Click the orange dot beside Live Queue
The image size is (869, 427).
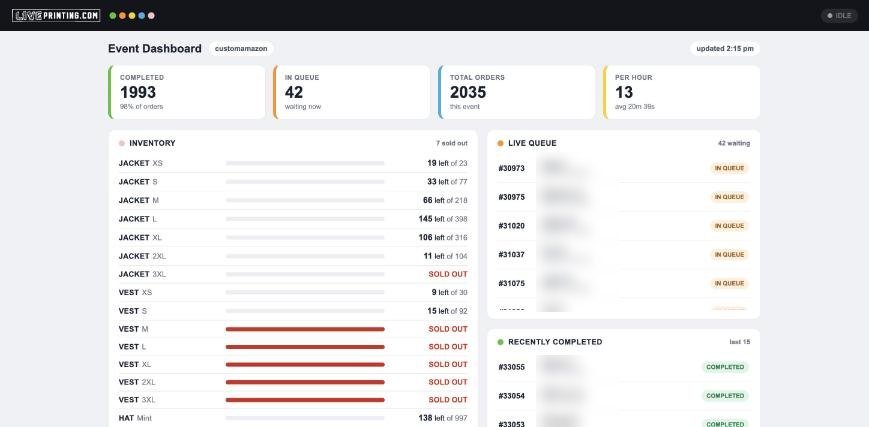point(500,143)
